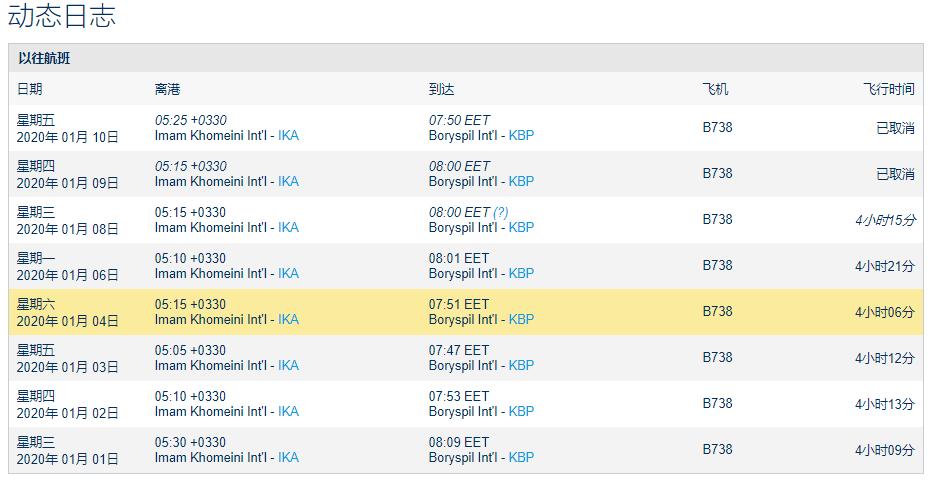Click the KBP link for 10 January flight
Viewport: 930px width, 485px height.
click(521, 135)
